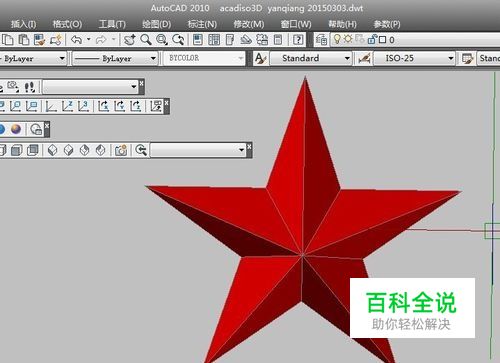
Task: Open the 插入(I) menu
Action: (x=23, y=24)
